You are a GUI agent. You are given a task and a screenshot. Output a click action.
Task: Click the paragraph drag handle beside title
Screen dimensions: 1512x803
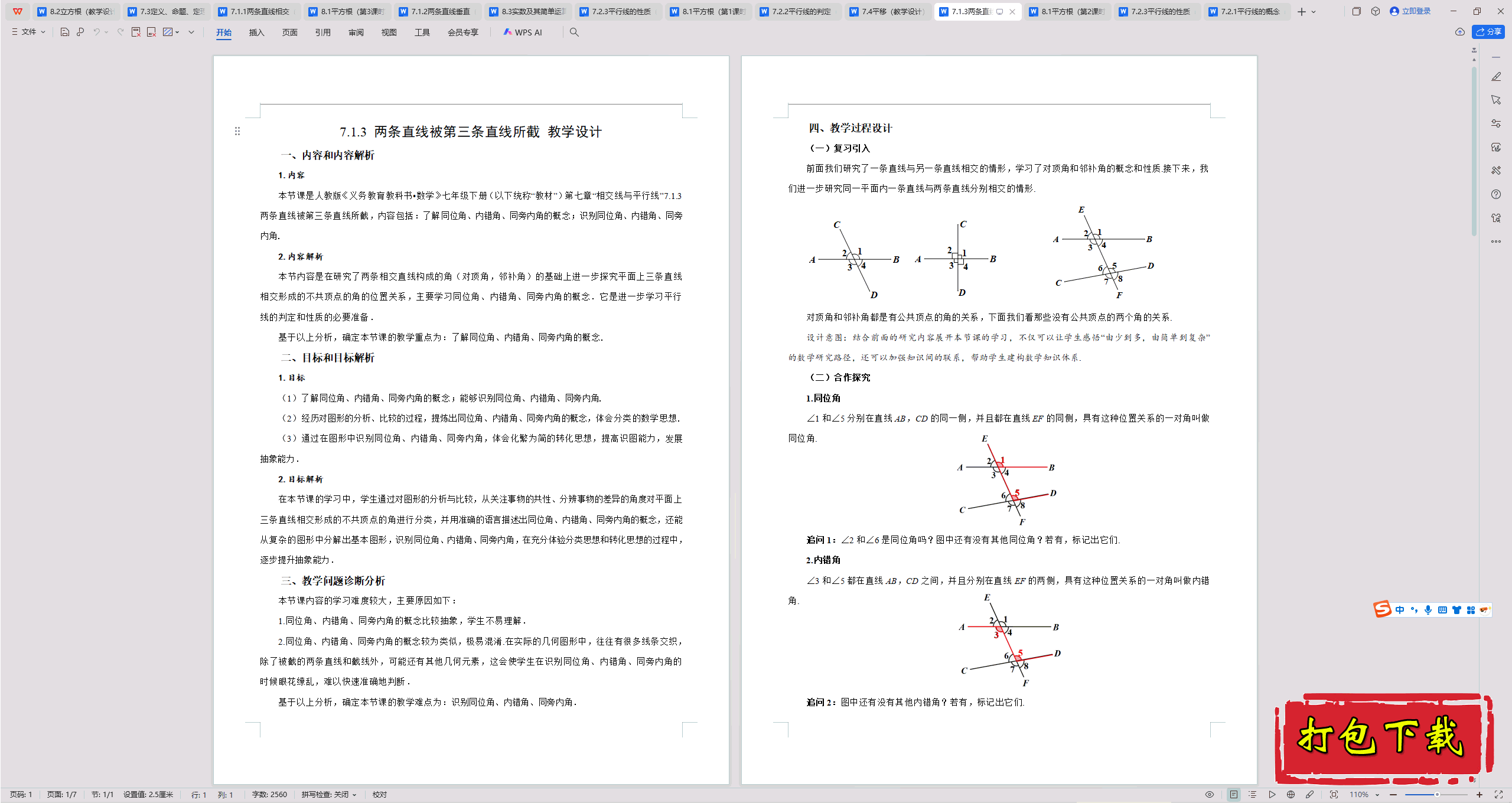[x=237, y=131]
